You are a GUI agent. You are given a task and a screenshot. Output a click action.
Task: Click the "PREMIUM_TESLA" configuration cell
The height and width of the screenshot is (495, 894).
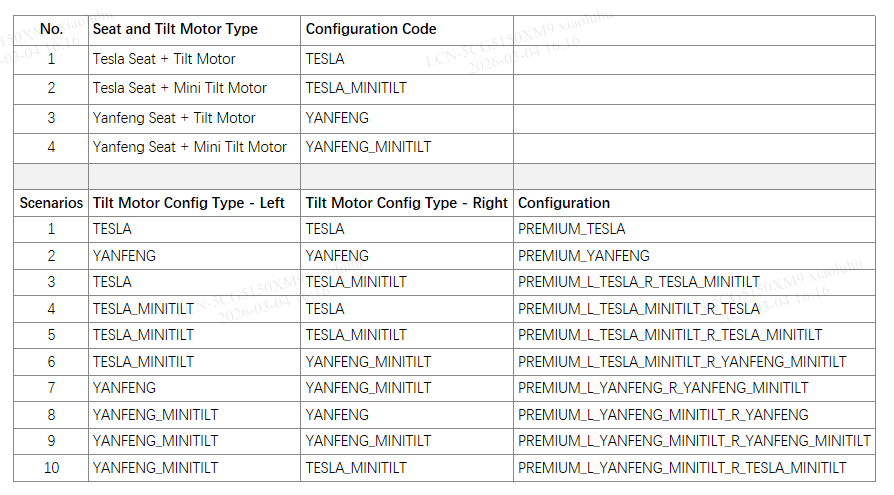[x=572, y=229]
